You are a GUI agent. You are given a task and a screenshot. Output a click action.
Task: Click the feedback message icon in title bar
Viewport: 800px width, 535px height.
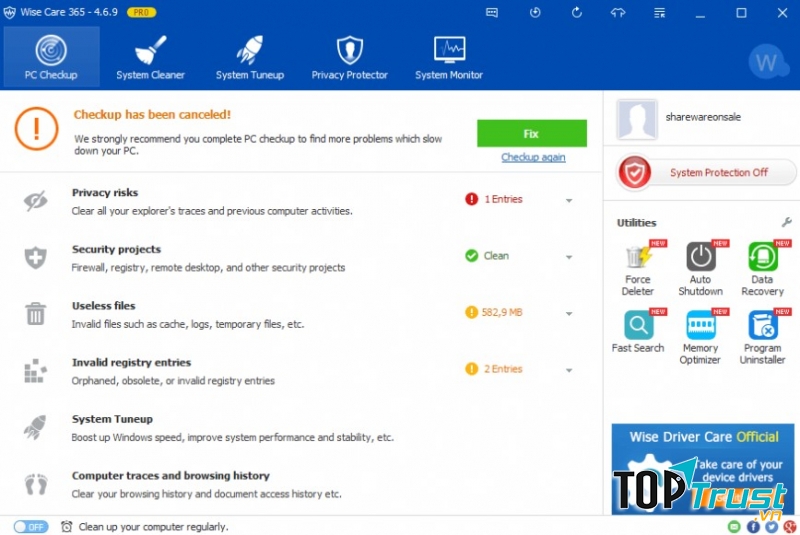pos(492,13)
